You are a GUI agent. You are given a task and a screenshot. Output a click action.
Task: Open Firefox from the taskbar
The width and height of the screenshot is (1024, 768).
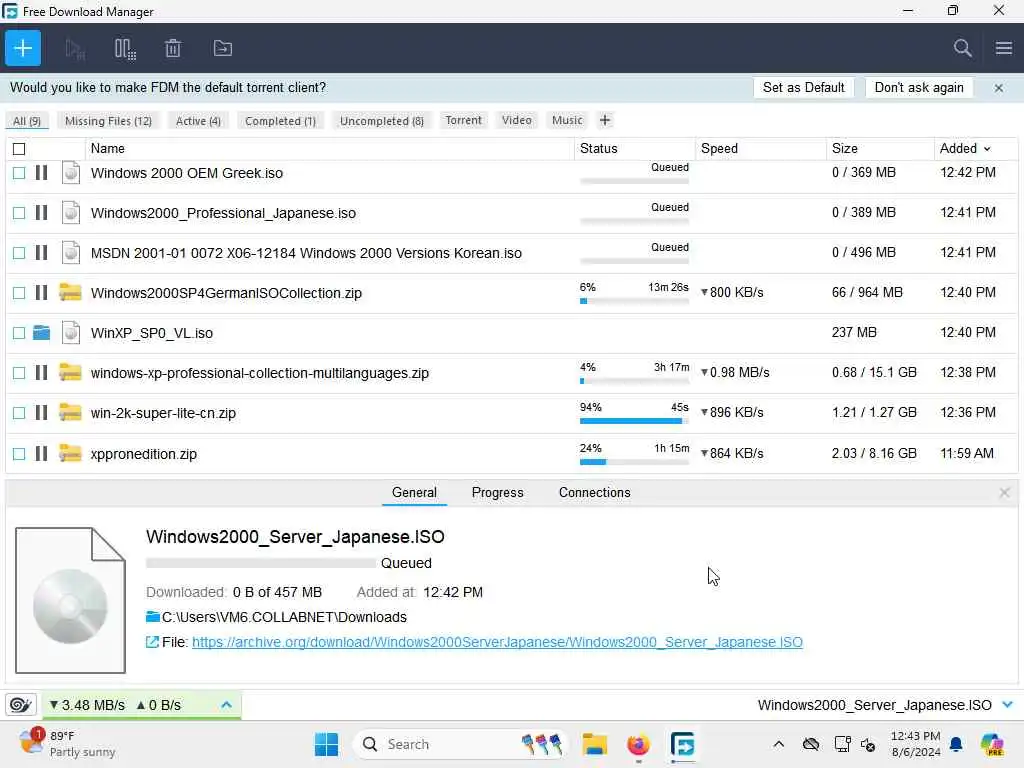[x=638, y=744]
